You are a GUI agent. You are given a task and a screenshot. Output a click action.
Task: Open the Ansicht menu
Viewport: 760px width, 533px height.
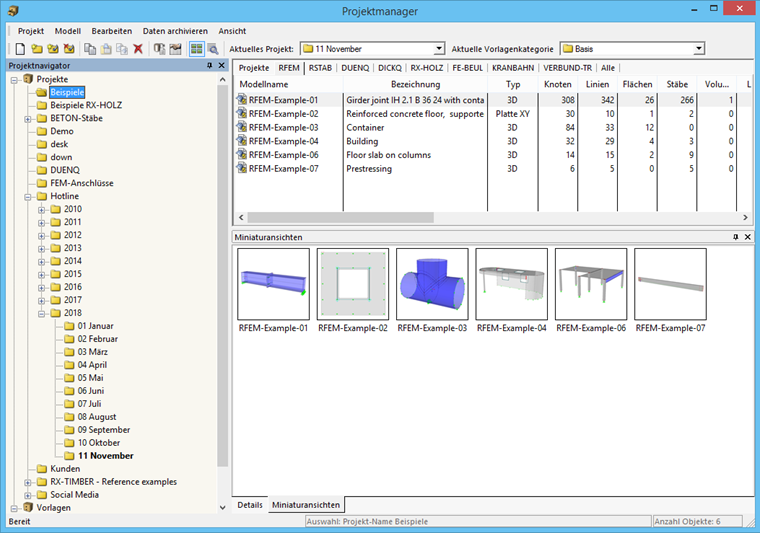(x=232, y=31)
